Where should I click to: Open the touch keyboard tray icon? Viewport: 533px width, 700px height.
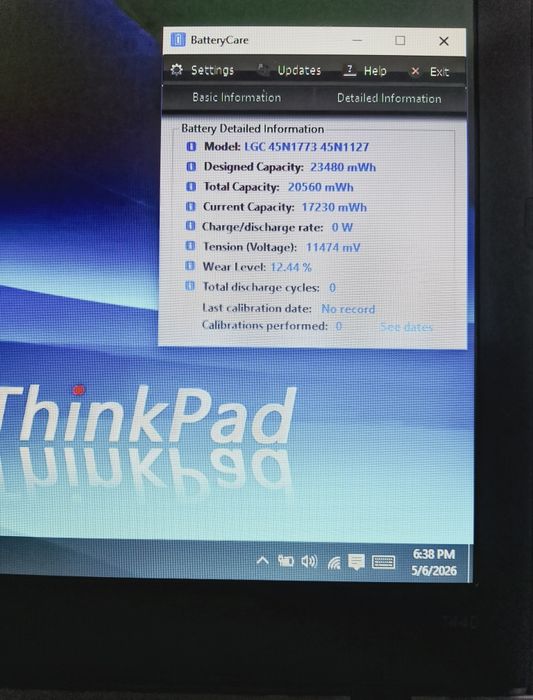383,562
